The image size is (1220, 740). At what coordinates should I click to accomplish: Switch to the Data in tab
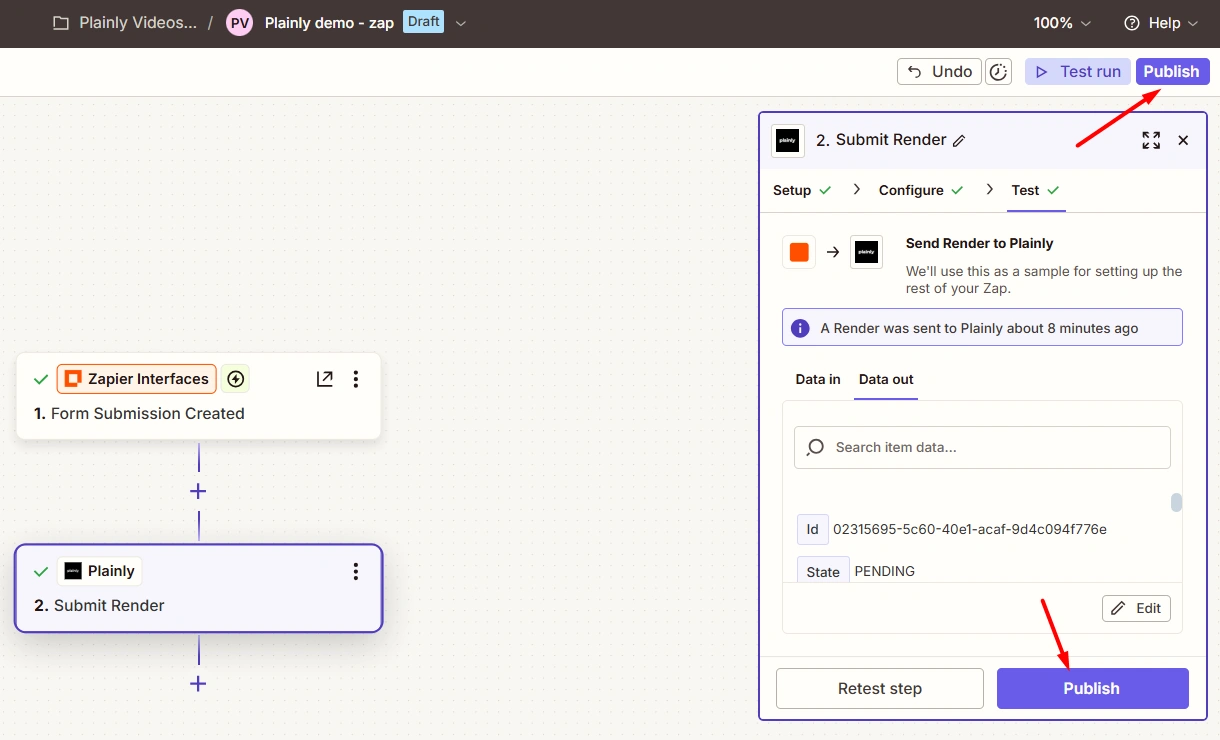click(818, 379)
